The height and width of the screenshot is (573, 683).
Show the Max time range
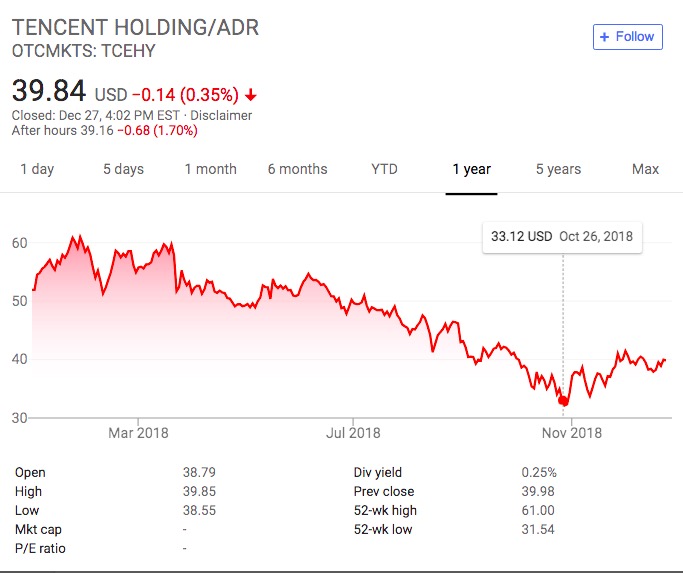[x=645, y=169]
